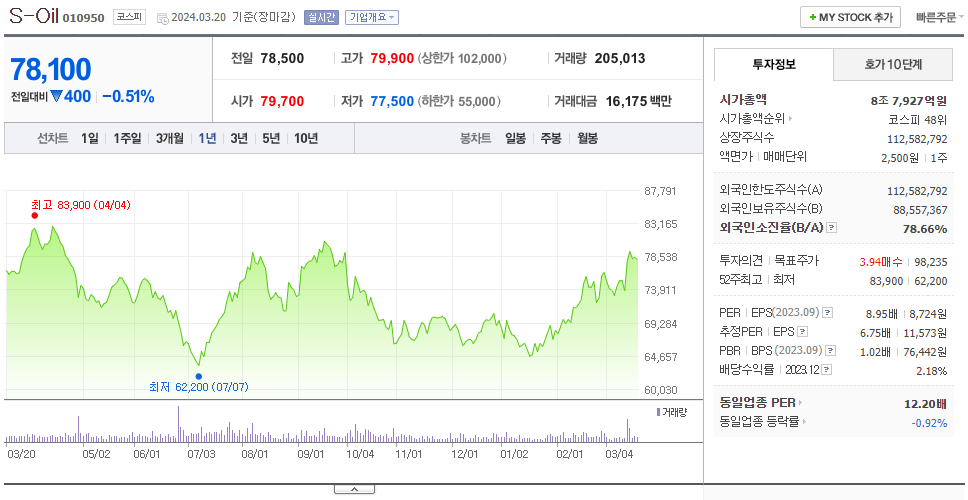Click the calendar icon beside 2024.03.20
The image size is (968, 500).
[x=163, y=19]
